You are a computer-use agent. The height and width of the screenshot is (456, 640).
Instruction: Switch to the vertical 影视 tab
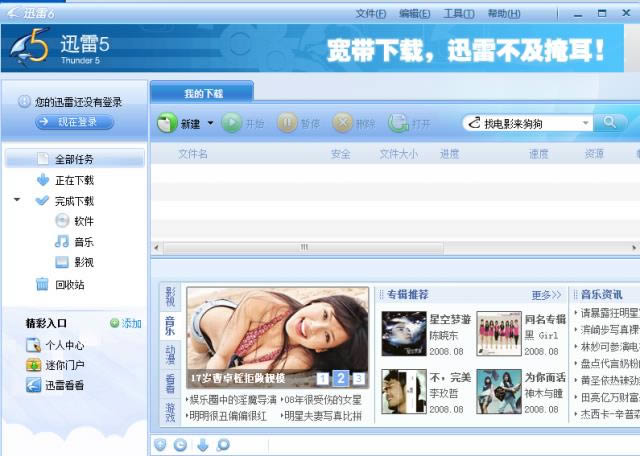click(170, 296)
